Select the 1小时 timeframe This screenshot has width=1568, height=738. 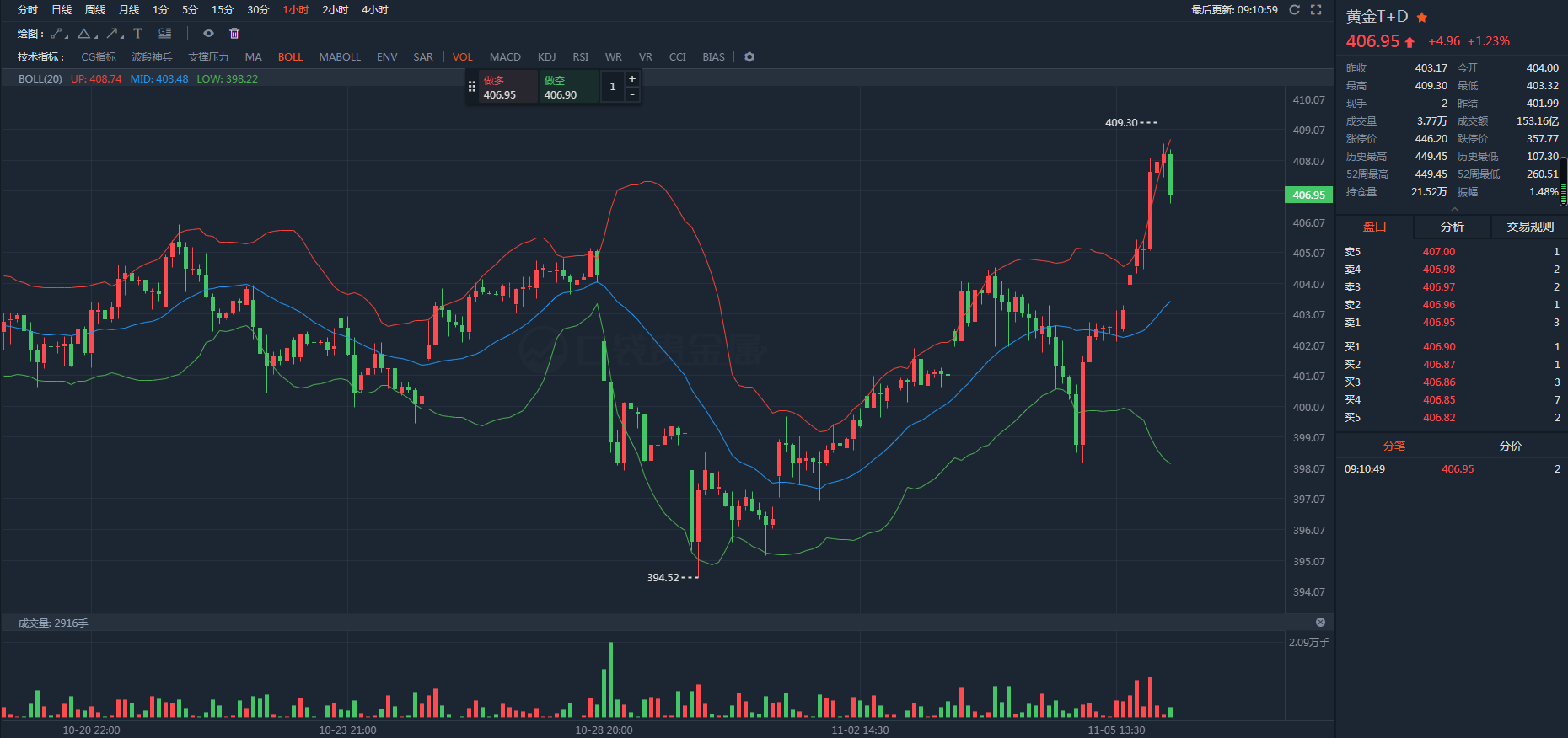click(296, 10)
